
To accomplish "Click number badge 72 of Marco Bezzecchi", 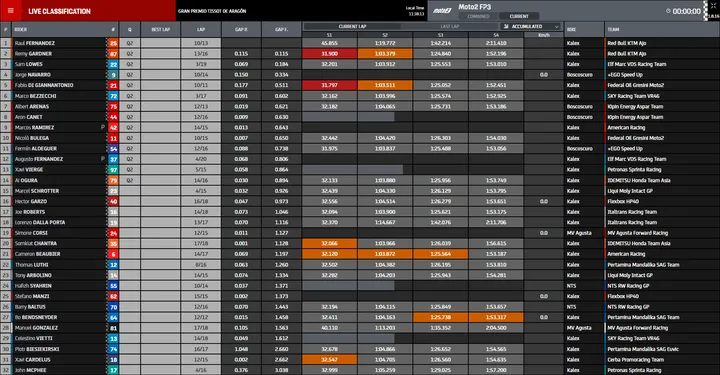I will [113, 96].
